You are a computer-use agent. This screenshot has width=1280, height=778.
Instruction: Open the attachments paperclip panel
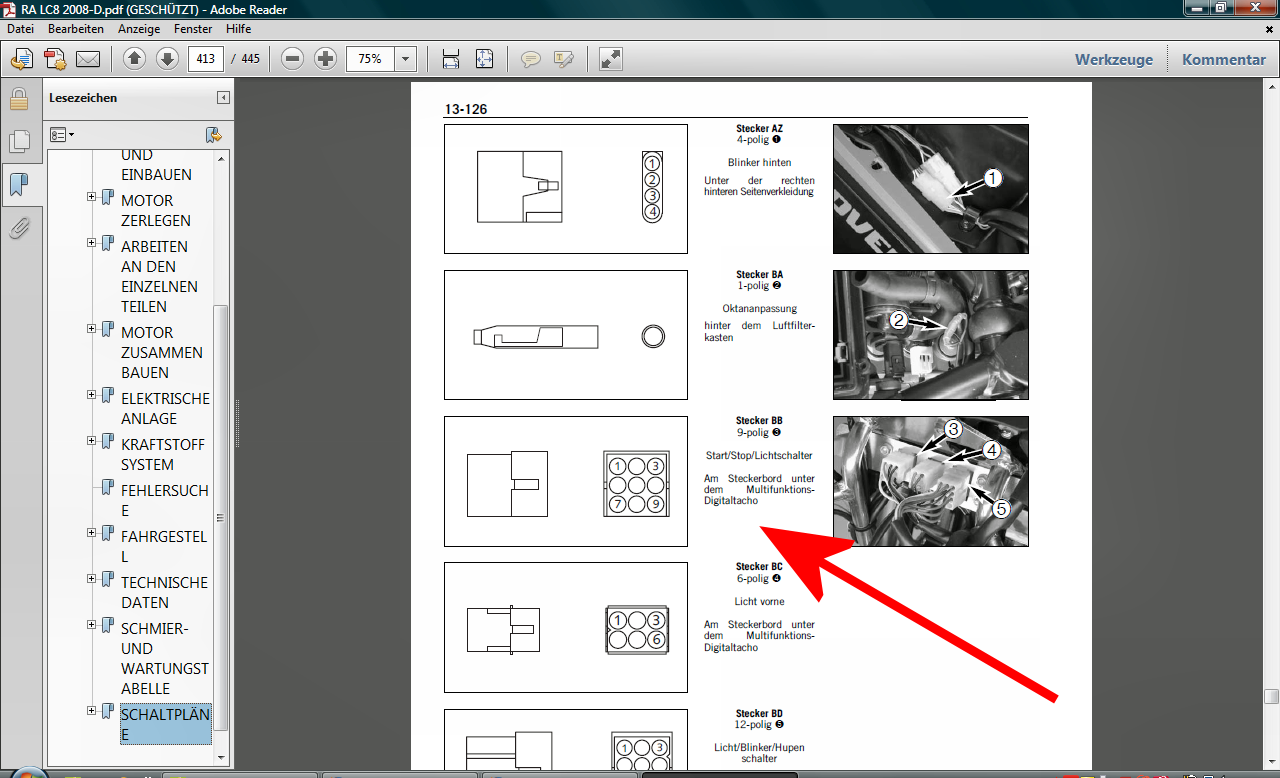[x=18, y=228]
